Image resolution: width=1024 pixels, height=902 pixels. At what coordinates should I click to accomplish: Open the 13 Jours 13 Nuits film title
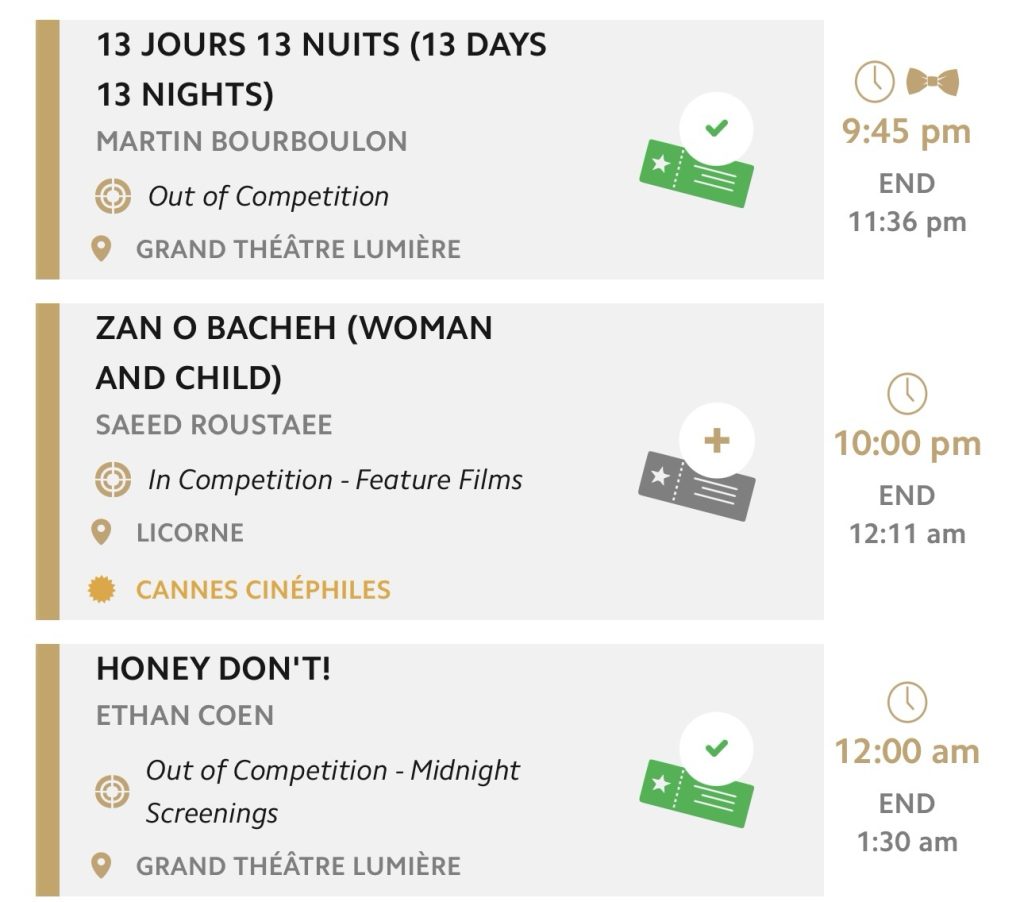pos(320,69)
